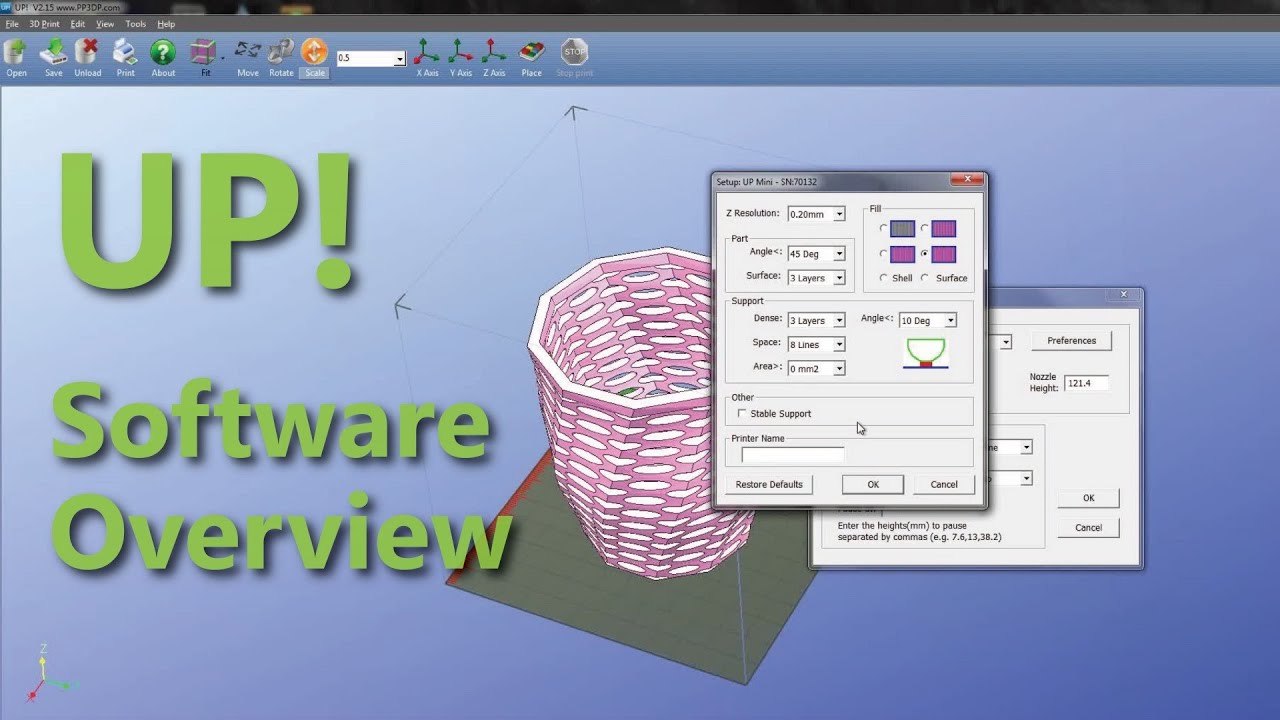Open the view list arrow beside Fit
Screen dimensions: 1280x720
click(x=222, y=59)
